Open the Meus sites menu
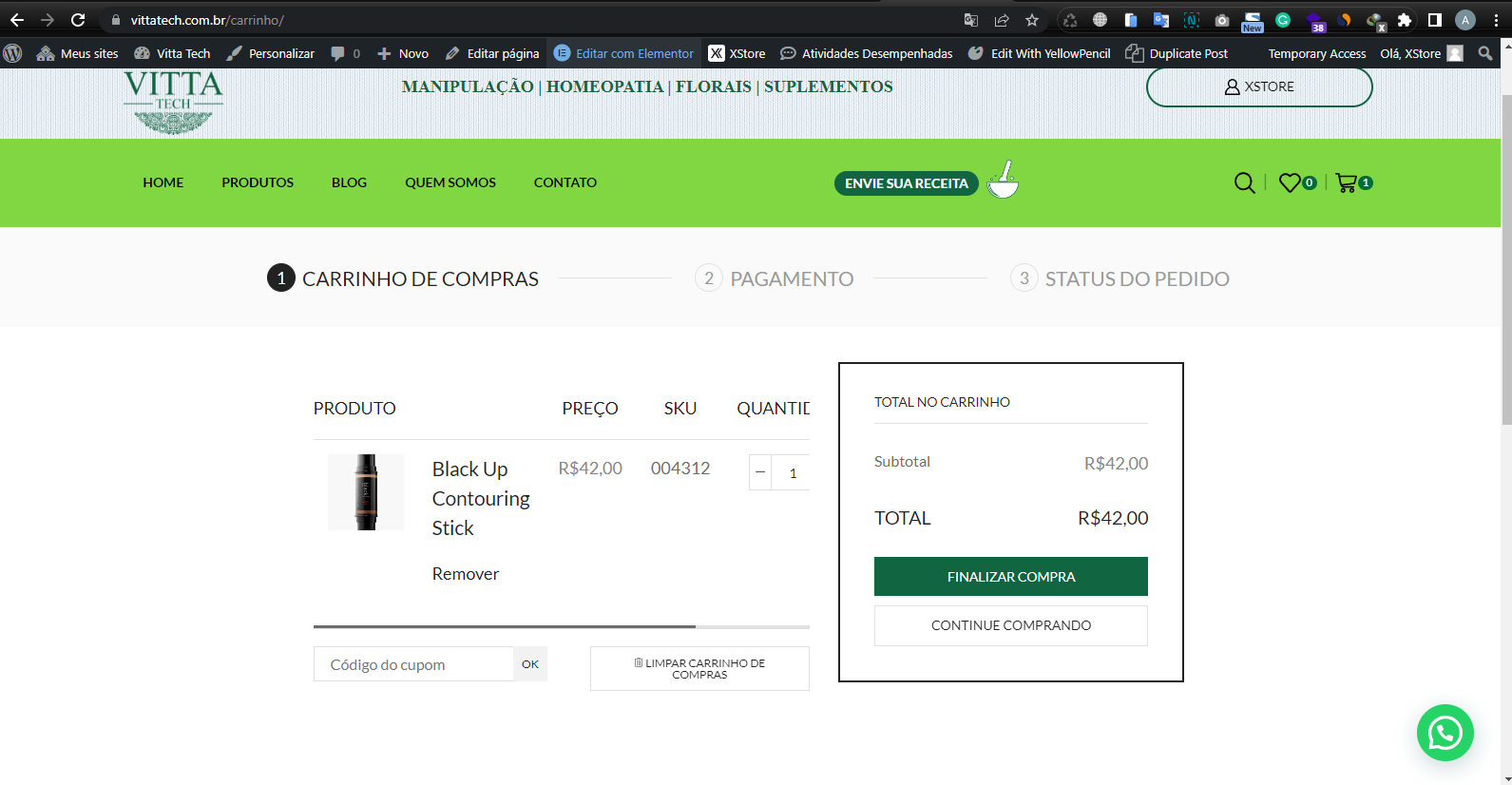 [77, 53]
